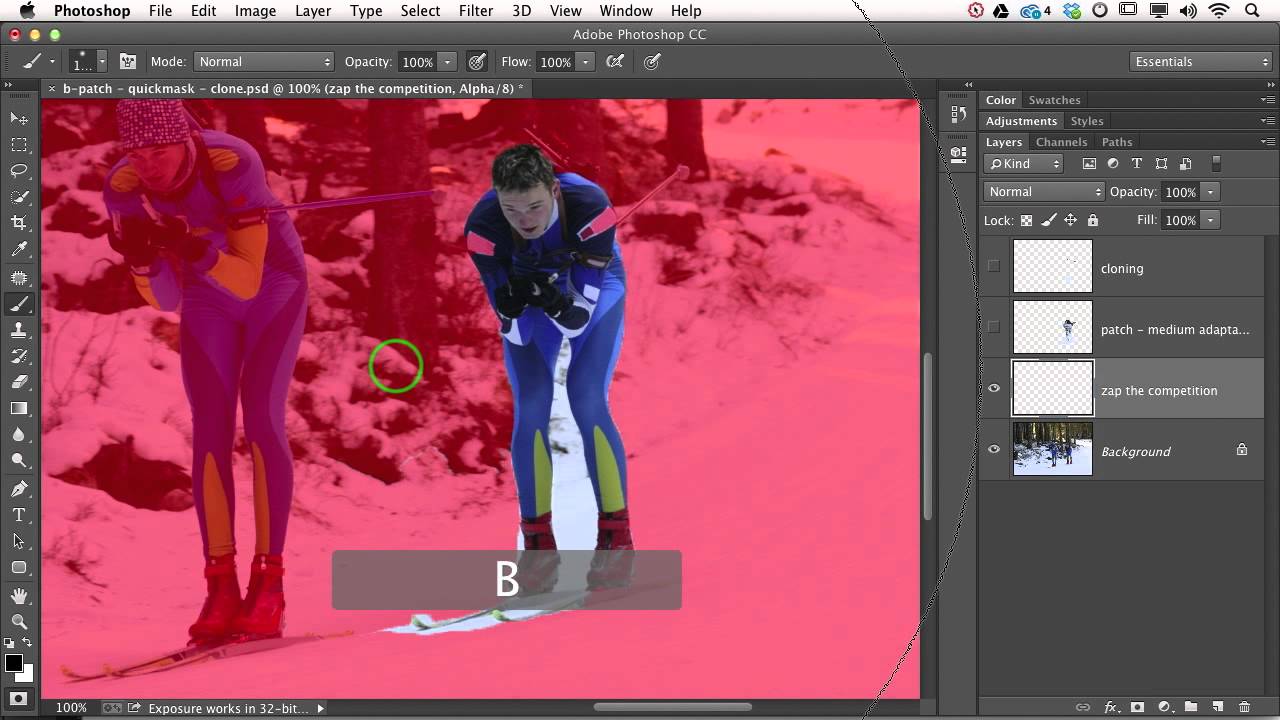
Task: Select the Quick Selection tool
Action: click(x=19, y=197)
